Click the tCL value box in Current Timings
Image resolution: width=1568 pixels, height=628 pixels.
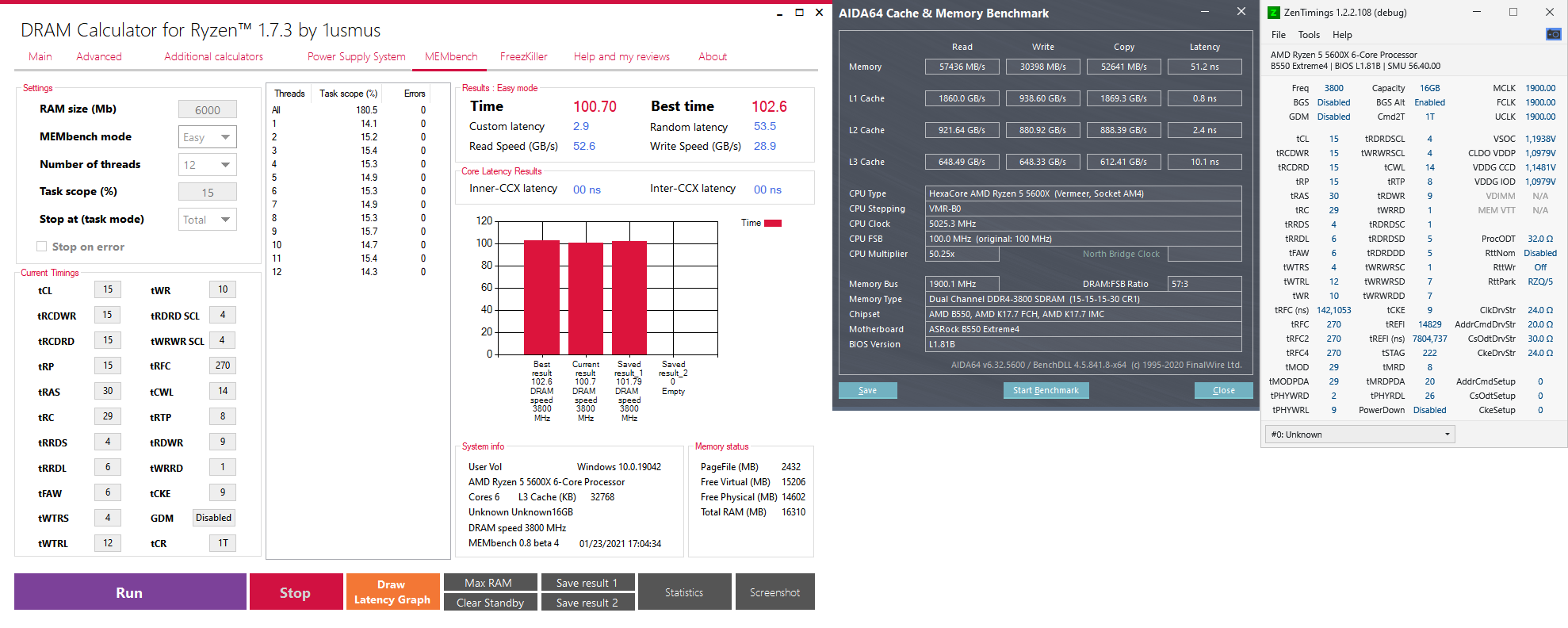click(x=108, y=289)
